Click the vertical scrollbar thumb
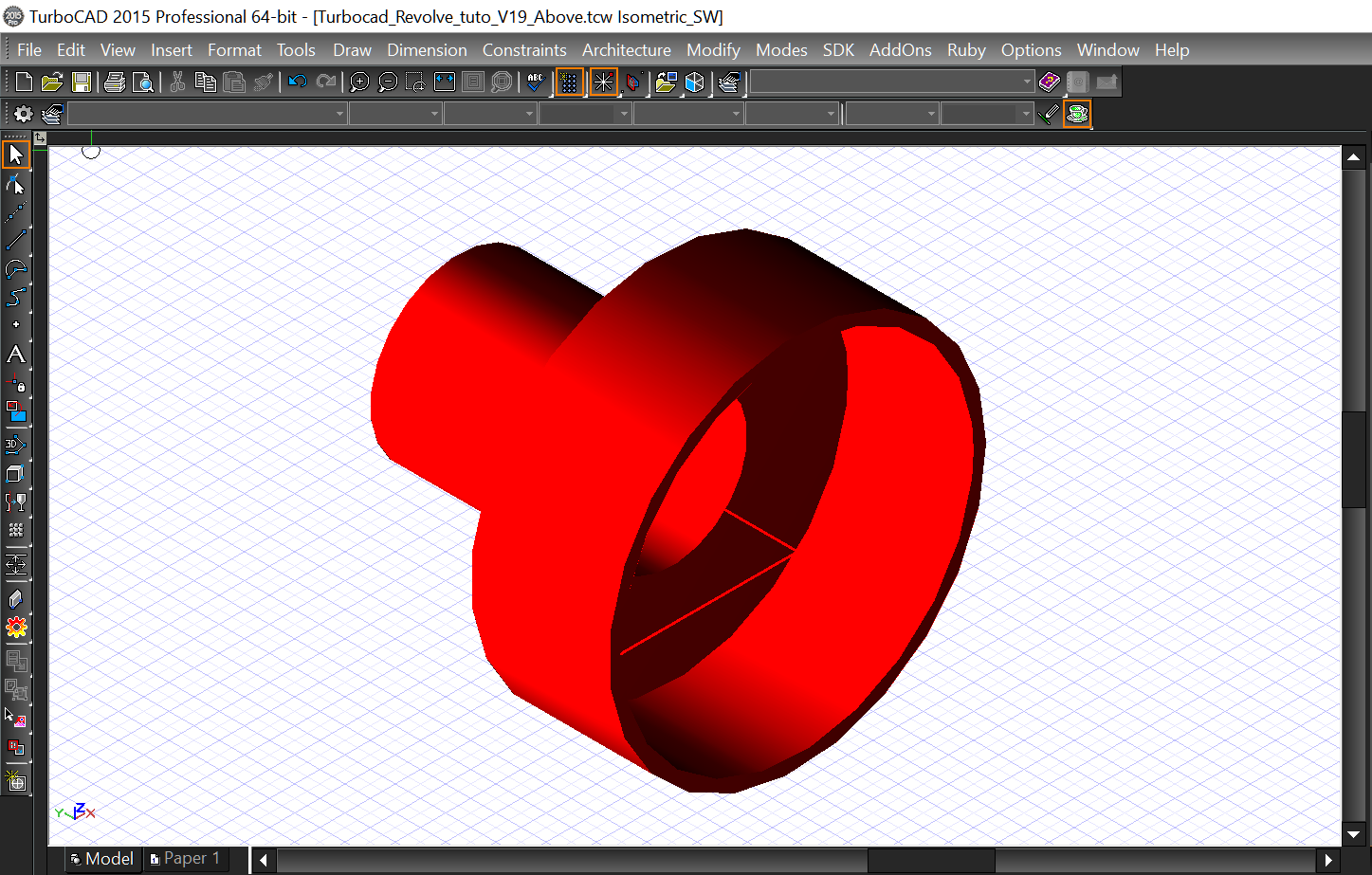 click(1354, 460)
